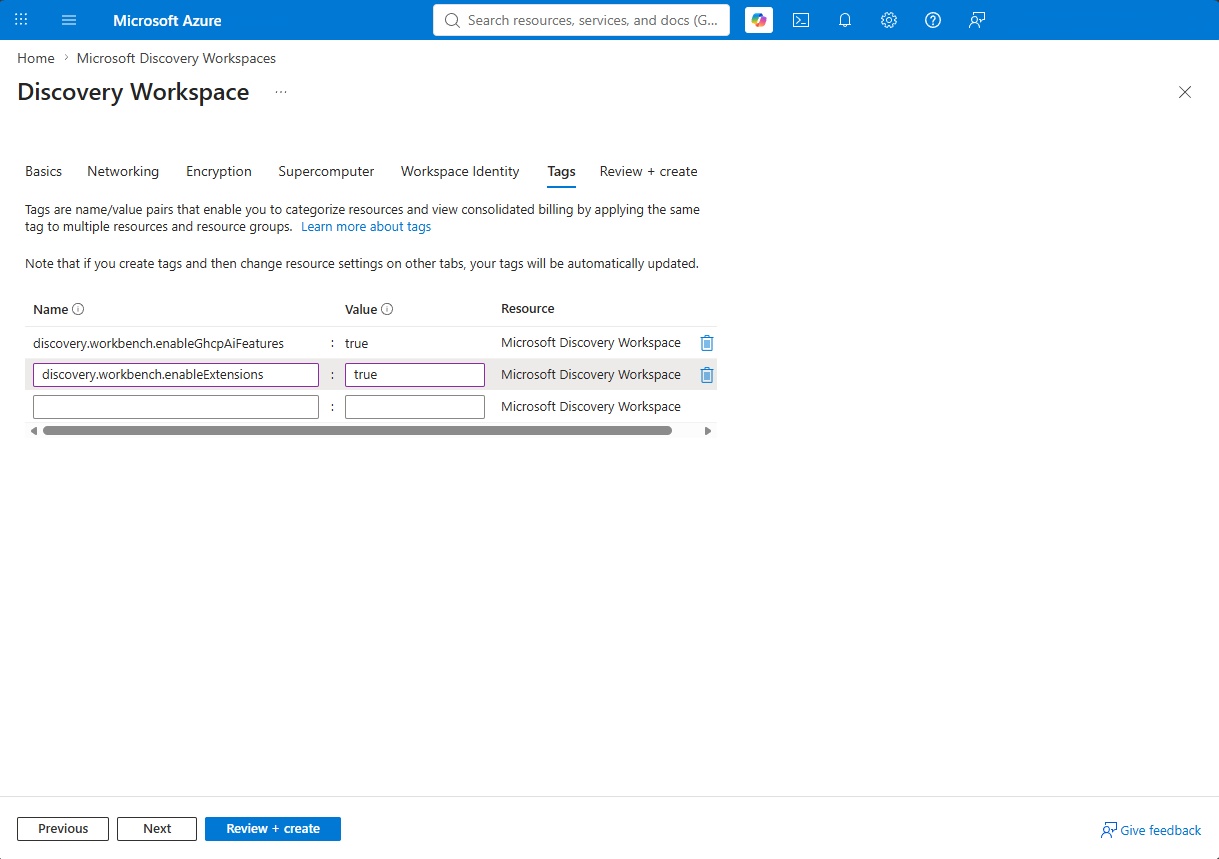Click the empty new tag value field

pyautogui.click(x=415, y=407)
